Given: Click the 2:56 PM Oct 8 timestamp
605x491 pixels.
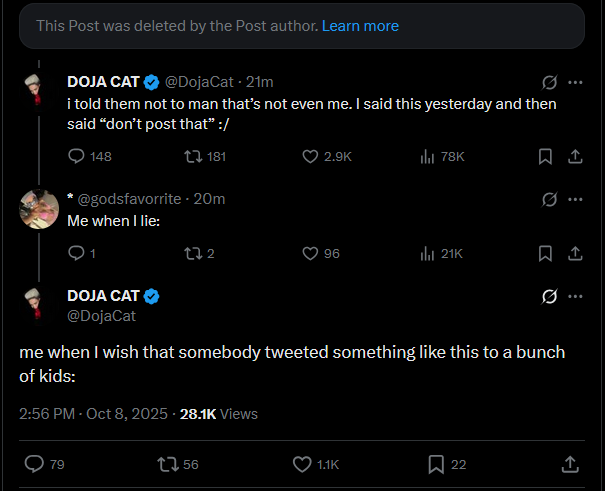Looking at the screenshot, I should point(93,413).
